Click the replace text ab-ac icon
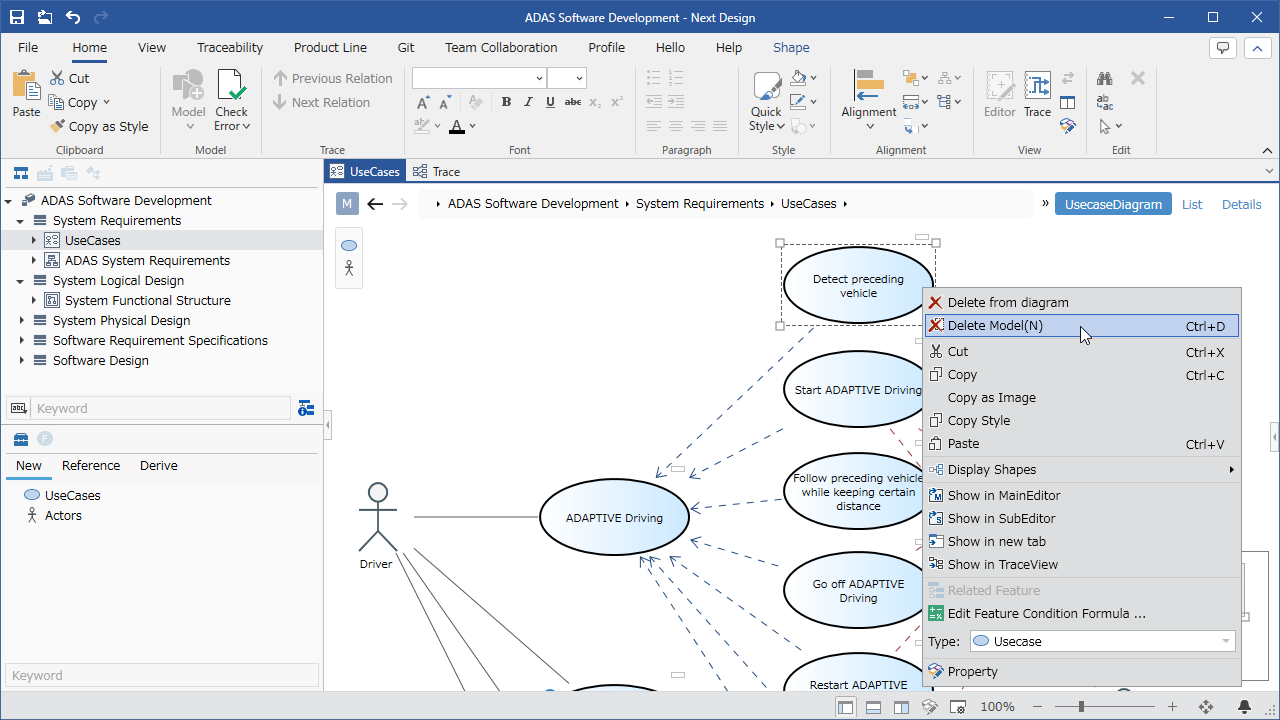The image size is (1280, 720). coord(1105,102)
